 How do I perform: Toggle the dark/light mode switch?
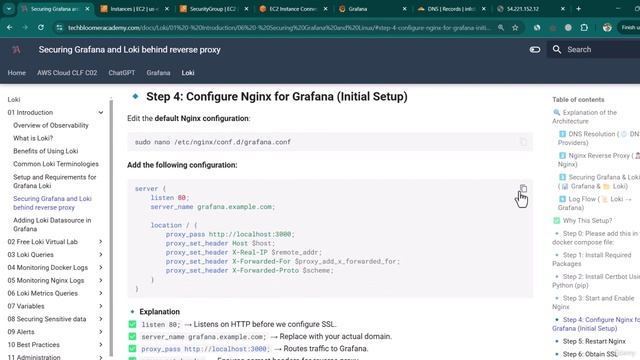(535, 49)
